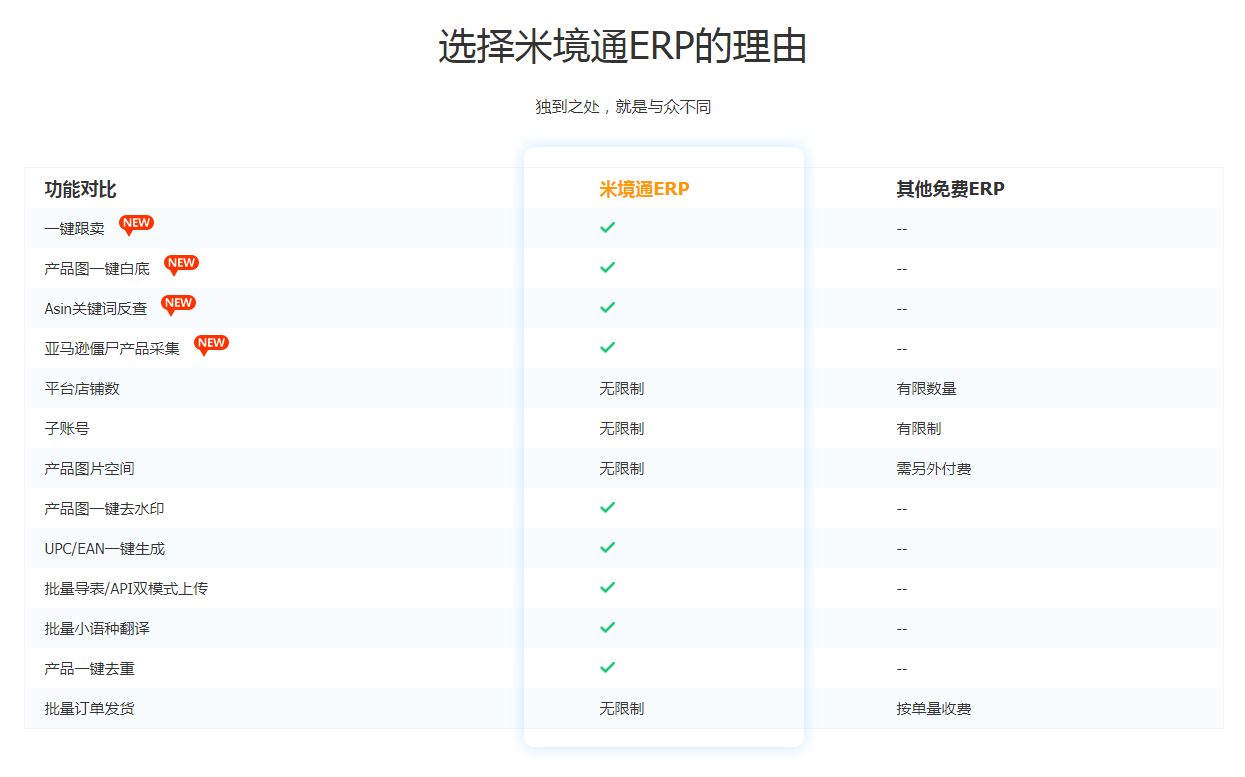Click 无限制 in the 产品图片空间 row
The width and height of the screenshot is (1245, 777).
[621, 468]
